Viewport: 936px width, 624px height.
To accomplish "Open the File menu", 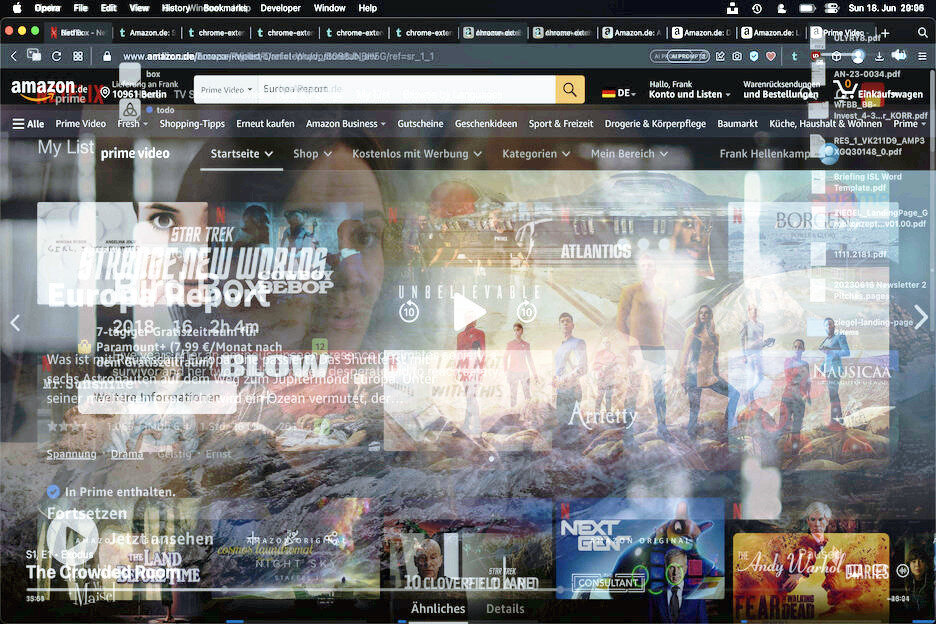I will click(x=81, y=8).
